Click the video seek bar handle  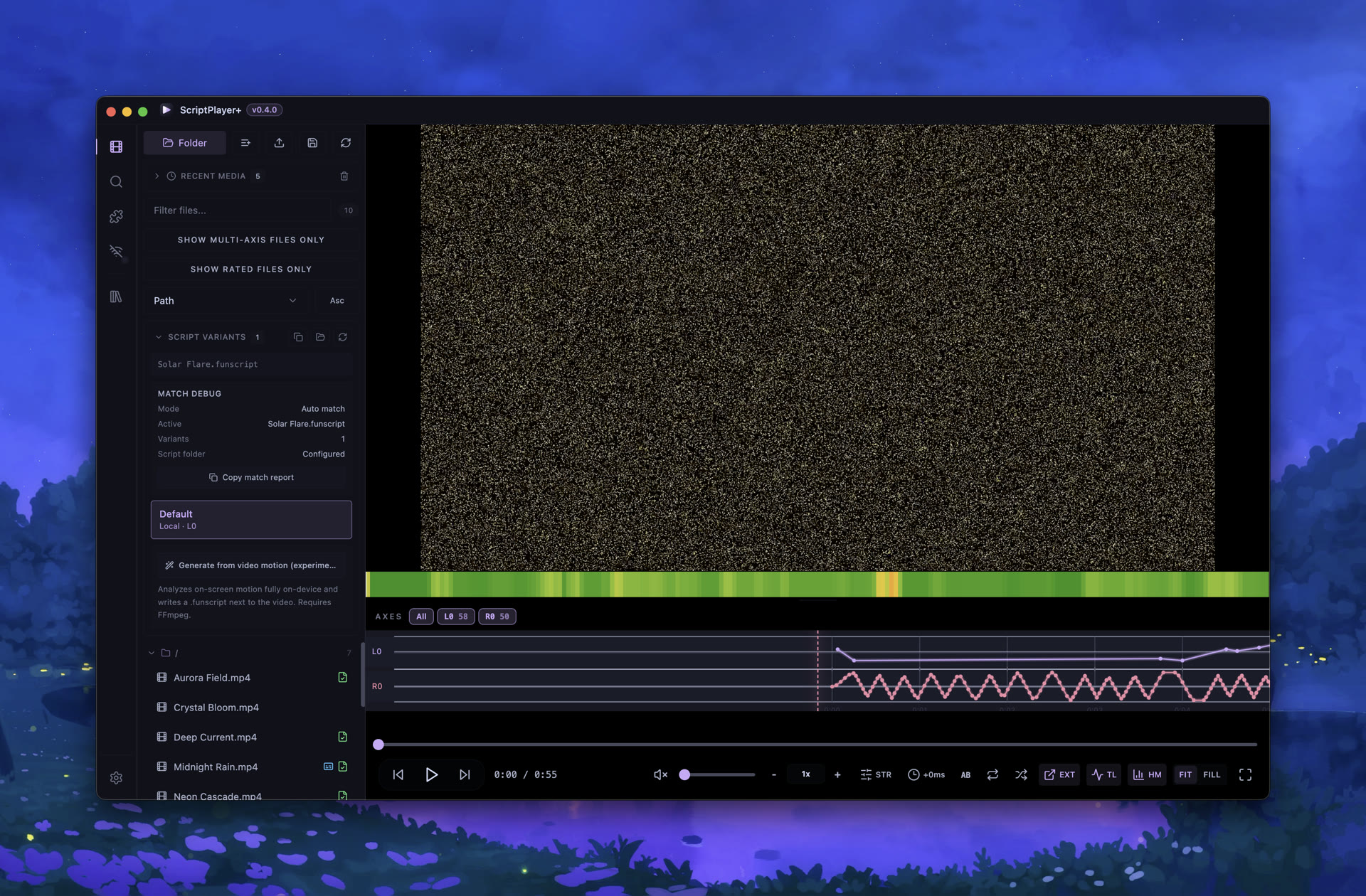point(378,745)
